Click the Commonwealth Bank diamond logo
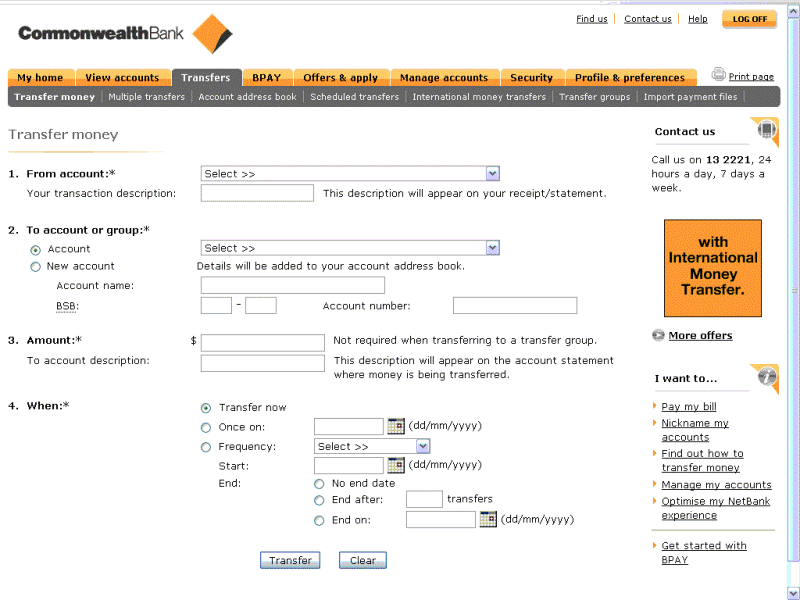 pos(212,33)
